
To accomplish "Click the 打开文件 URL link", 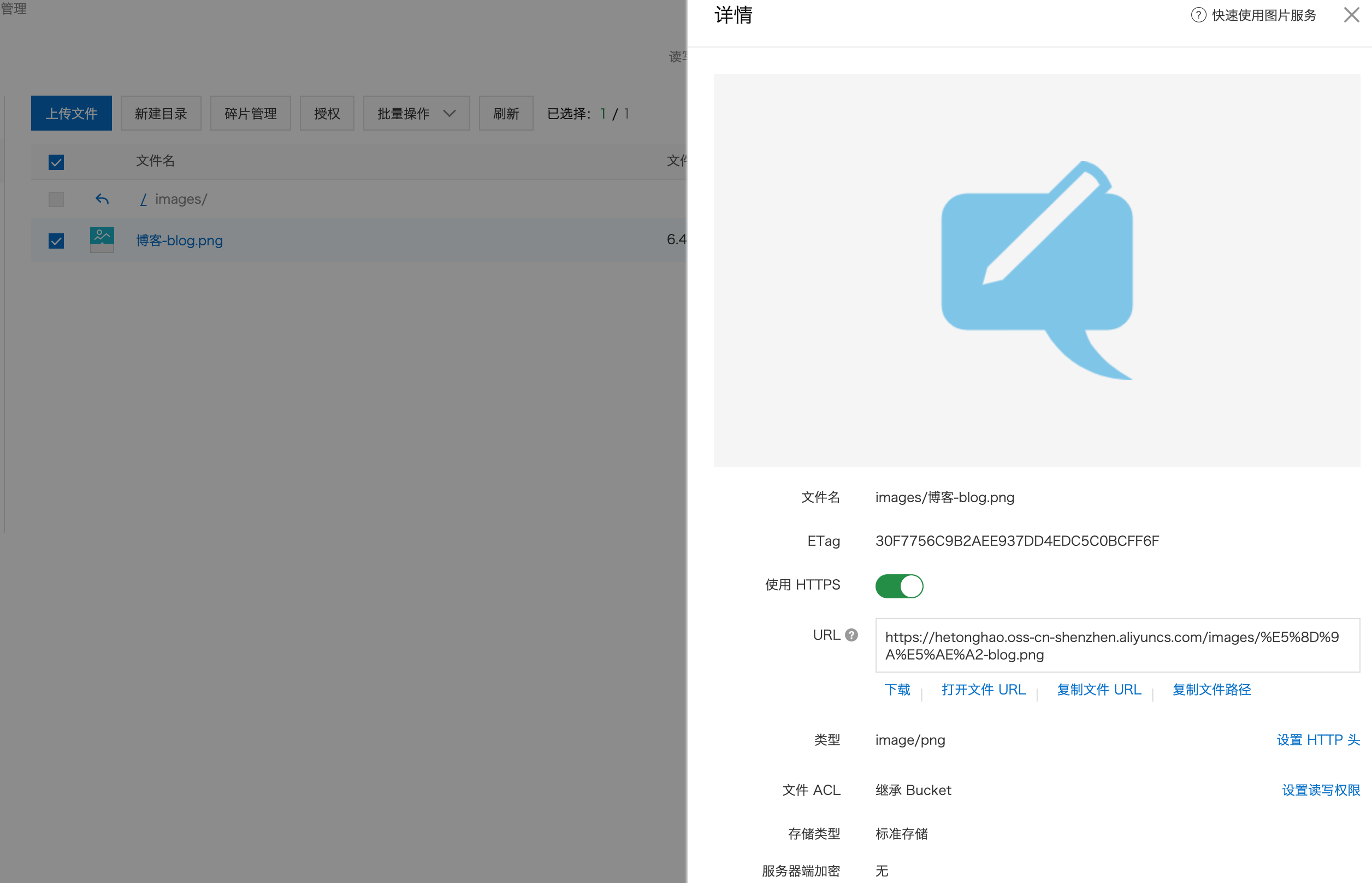I will point(983,689).
